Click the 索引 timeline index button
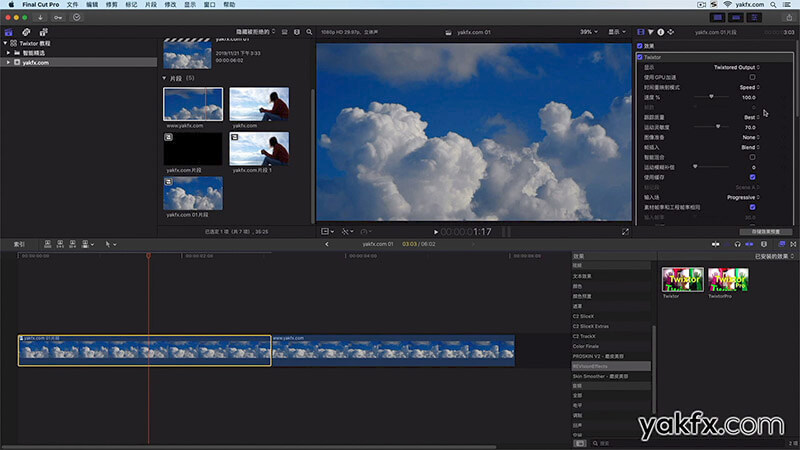 [19, 244]
